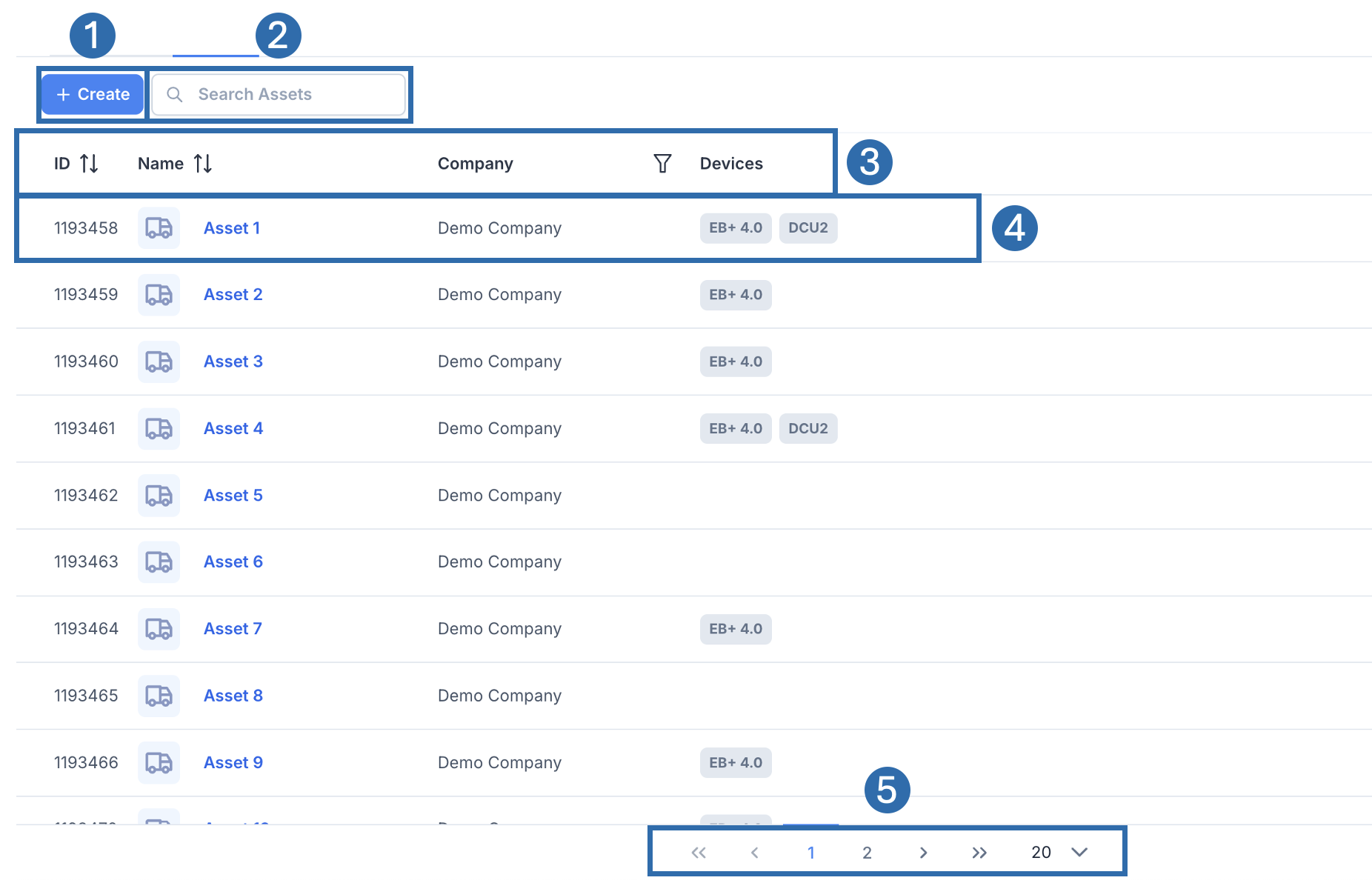The image size is (1372, 886).
Task: Jump to the last page double-chevron
Action: pyautogui.click(x=979, y=853)
